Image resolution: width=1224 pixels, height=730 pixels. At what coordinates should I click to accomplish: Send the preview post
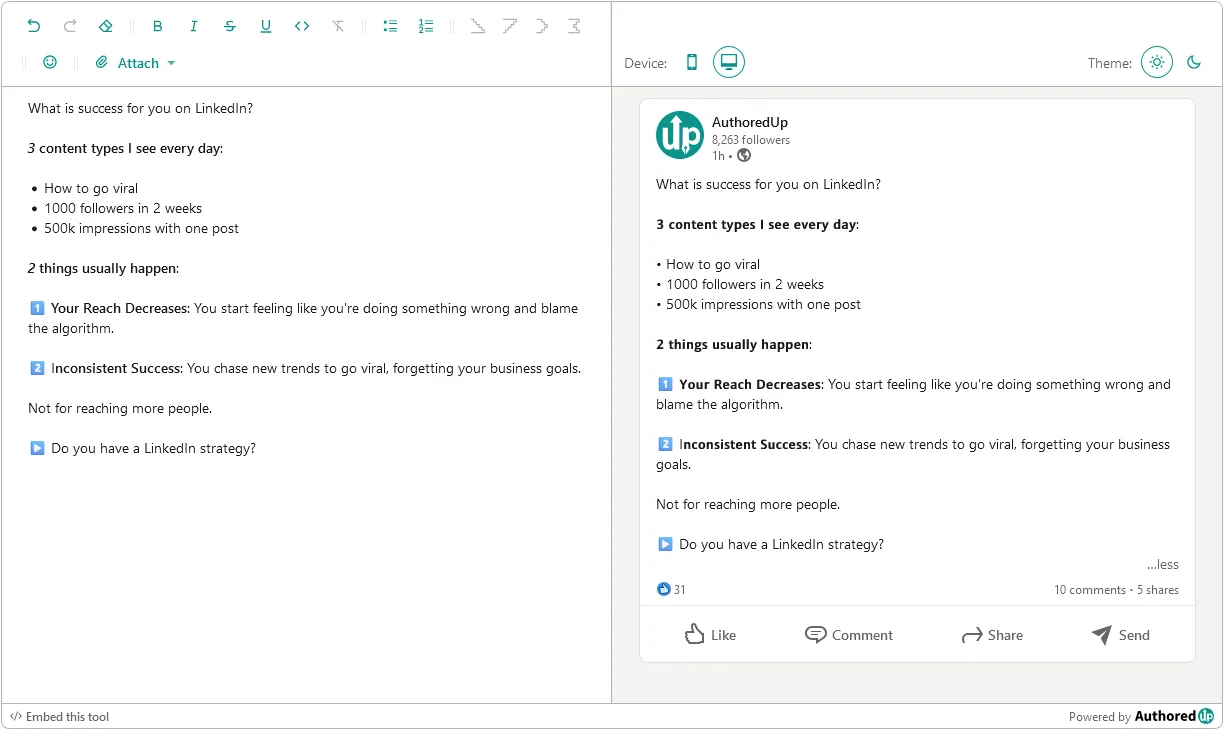[1120, 634]
